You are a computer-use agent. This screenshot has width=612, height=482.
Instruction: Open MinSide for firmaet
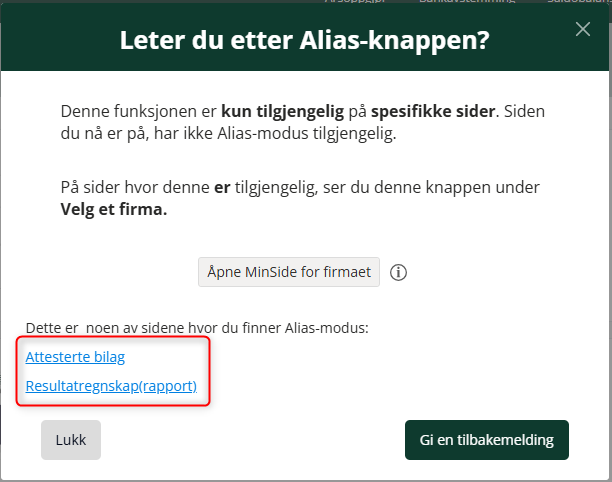[289, 272]
